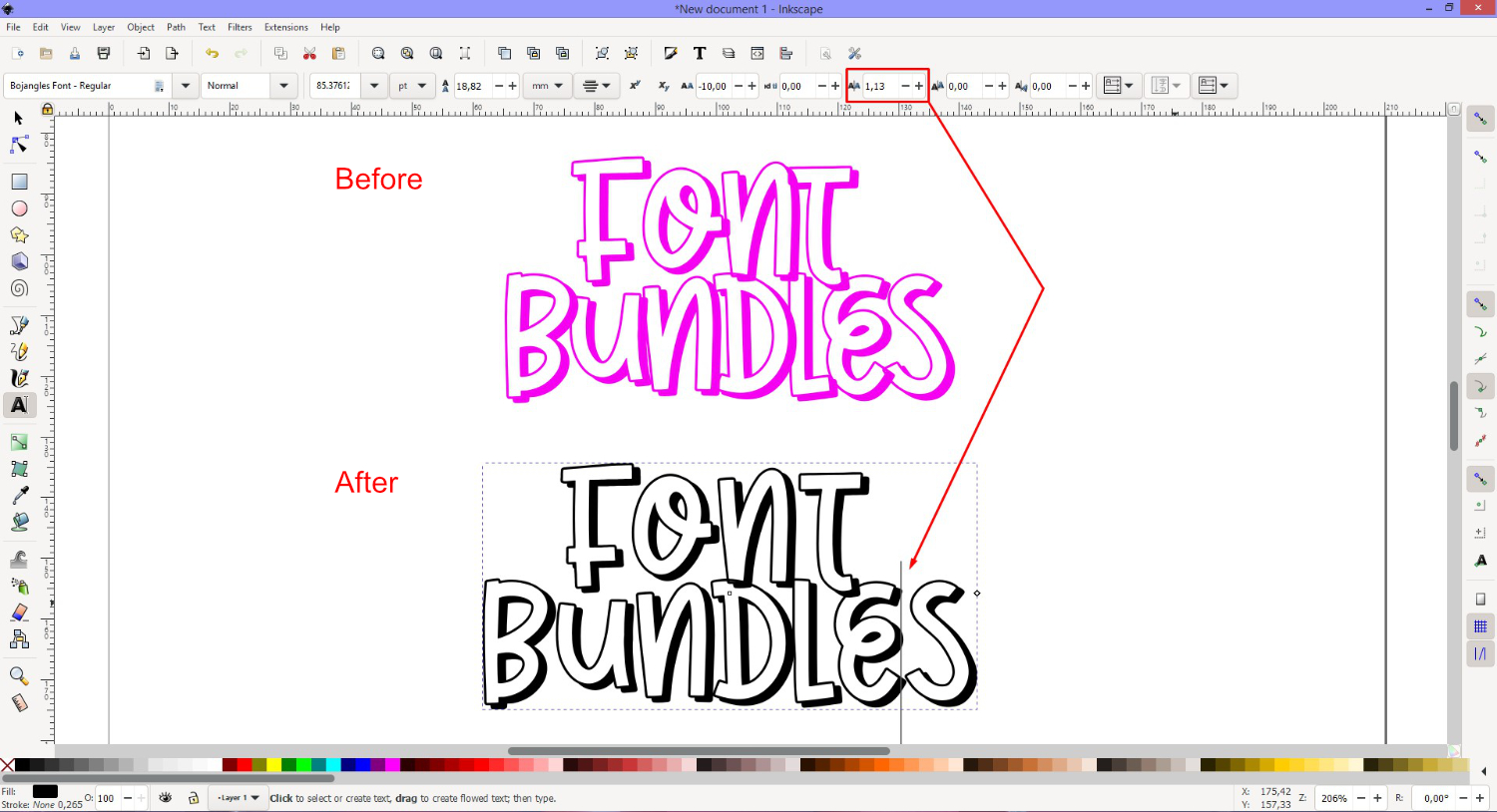Choose the Mesh gradient tool

click(19, 469)
